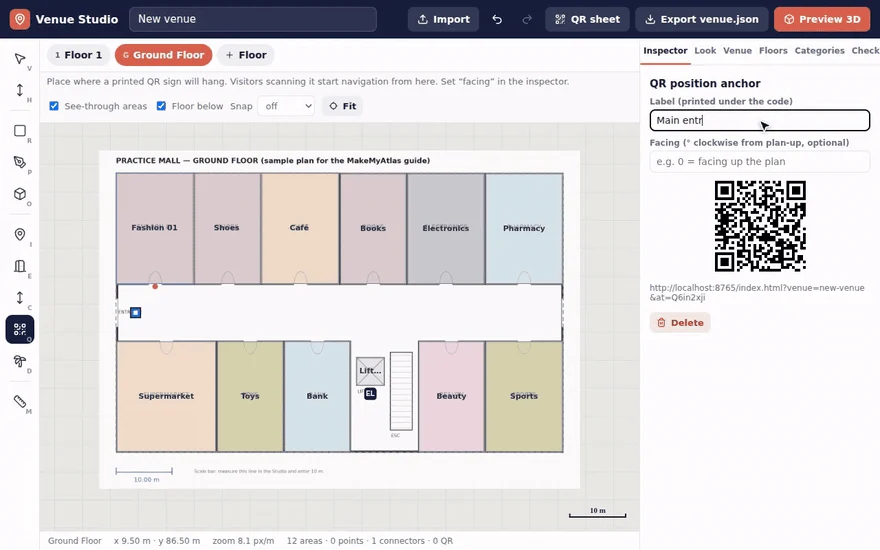Select the Toys room

tap(250, 396)
